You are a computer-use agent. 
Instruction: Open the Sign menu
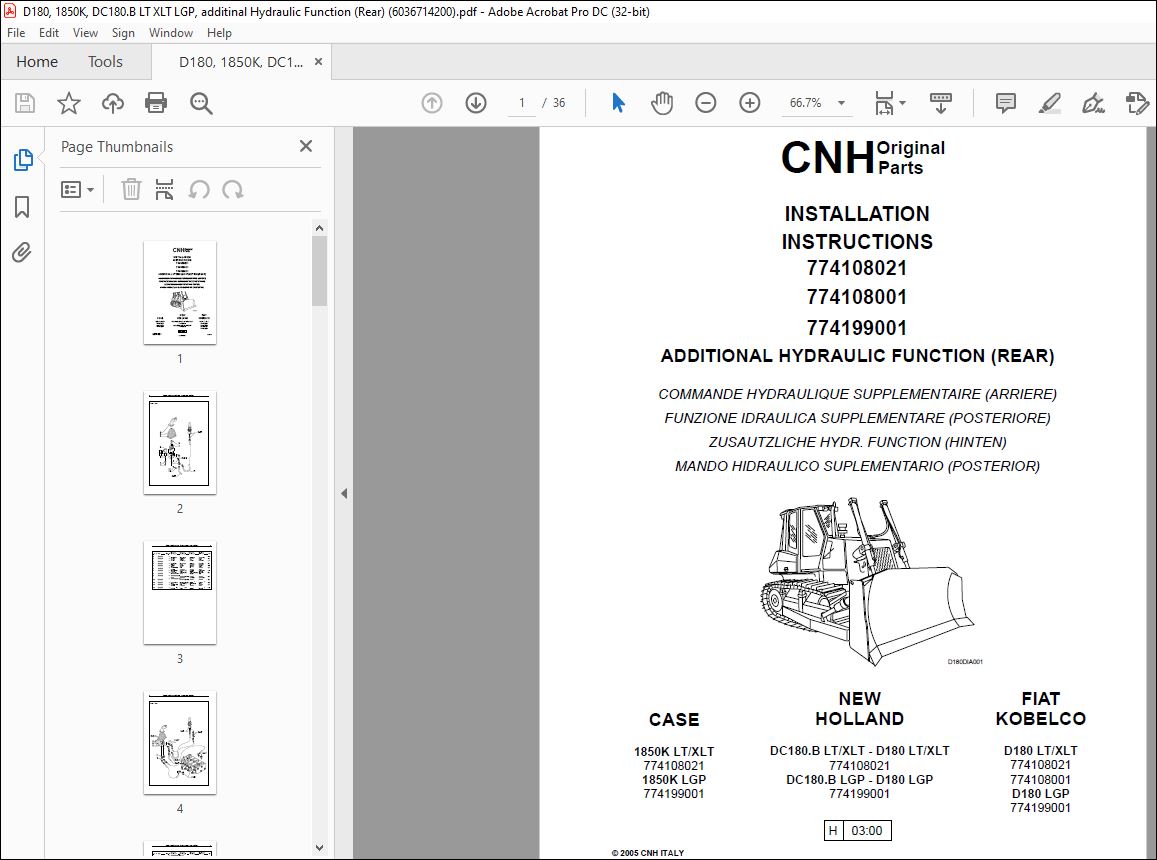pos(123,32)
